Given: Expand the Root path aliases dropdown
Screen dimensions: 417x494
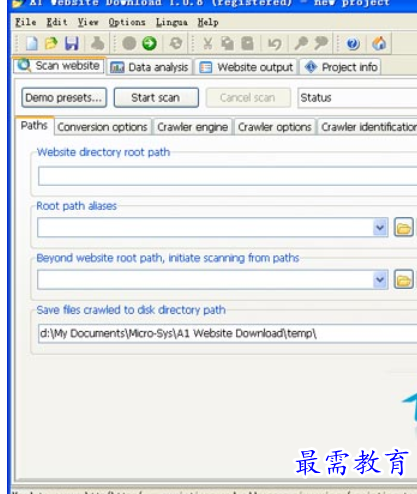Looking at the screenshot, I should (x=380, y=228).
